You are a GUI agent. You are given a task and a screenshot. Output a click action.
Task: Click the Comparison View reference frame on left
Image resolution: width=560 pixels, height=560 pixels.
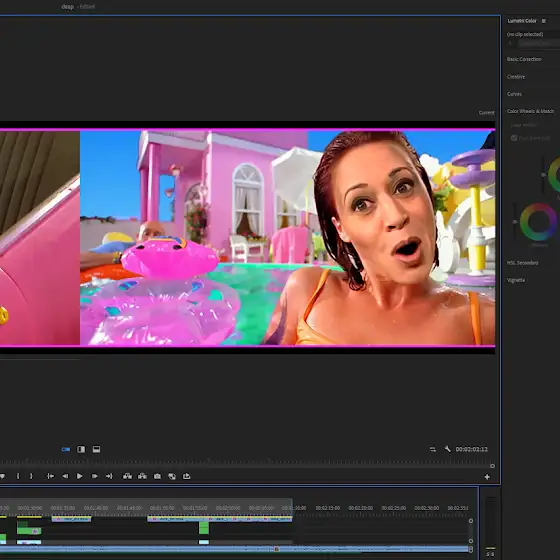click(40, 238)
